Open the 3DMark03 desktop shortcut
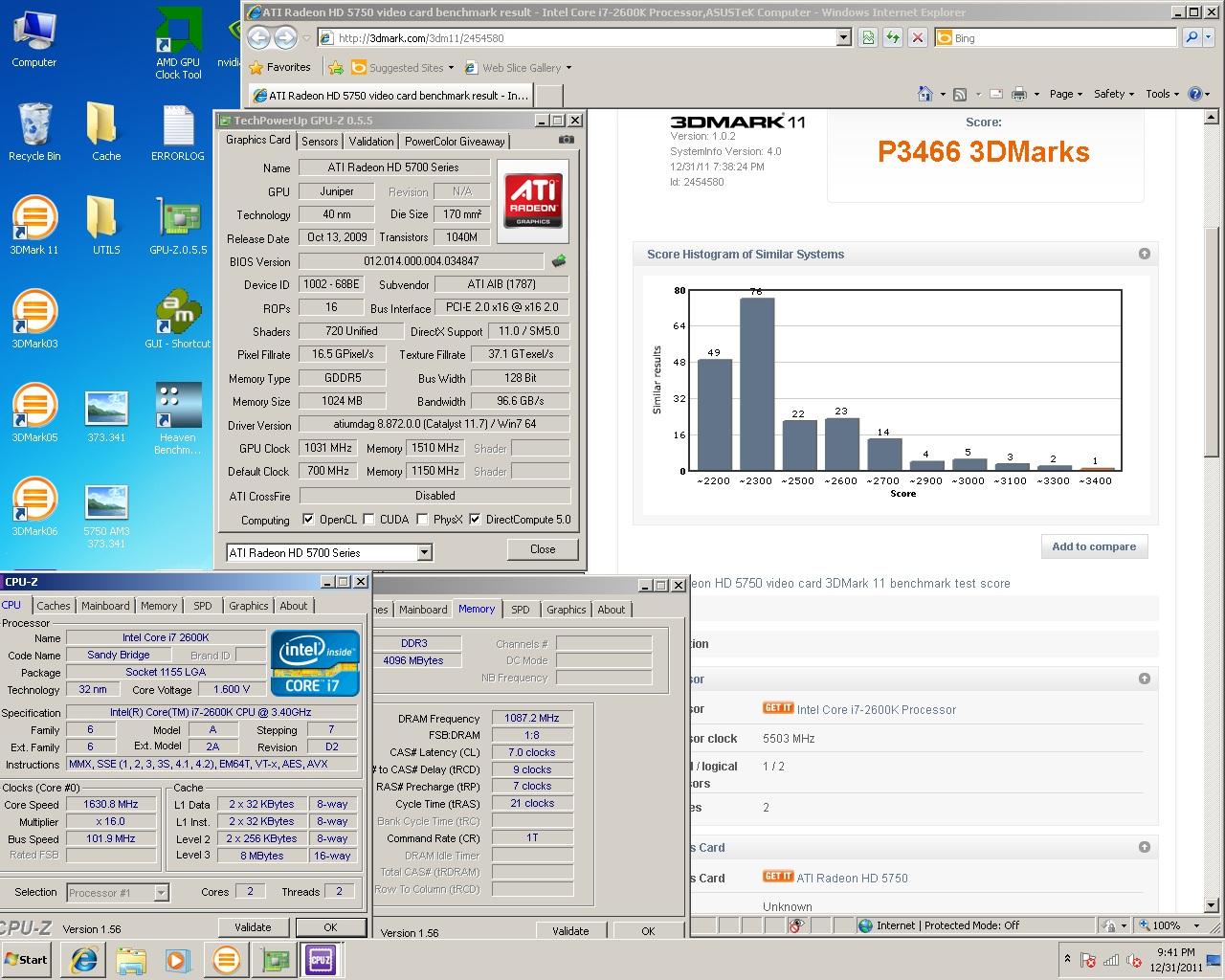Viewport: 1225px width, 980px height. tap(34, 318)
